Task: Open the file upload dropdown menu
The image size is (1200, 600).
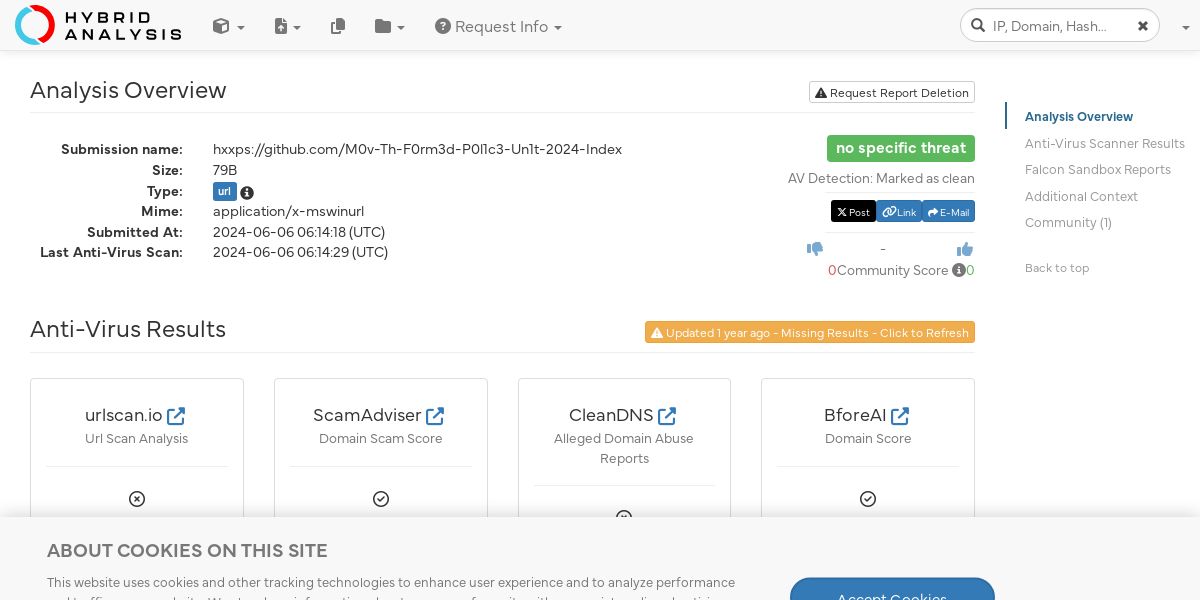Action: click(287, 27)
